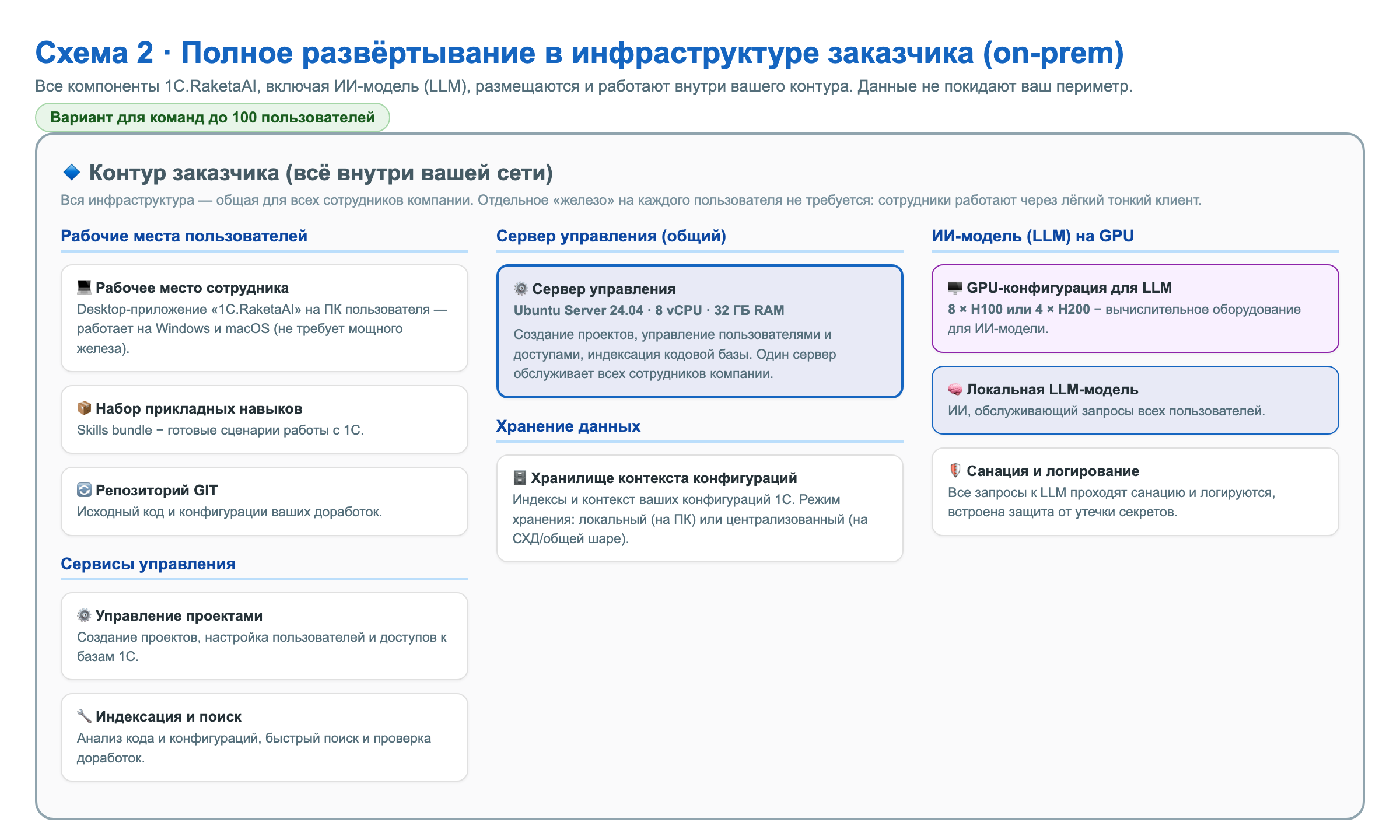The image size is (1400, 840).
Task: Select the Сервер управления card title
Action: [x=604, y=289]
